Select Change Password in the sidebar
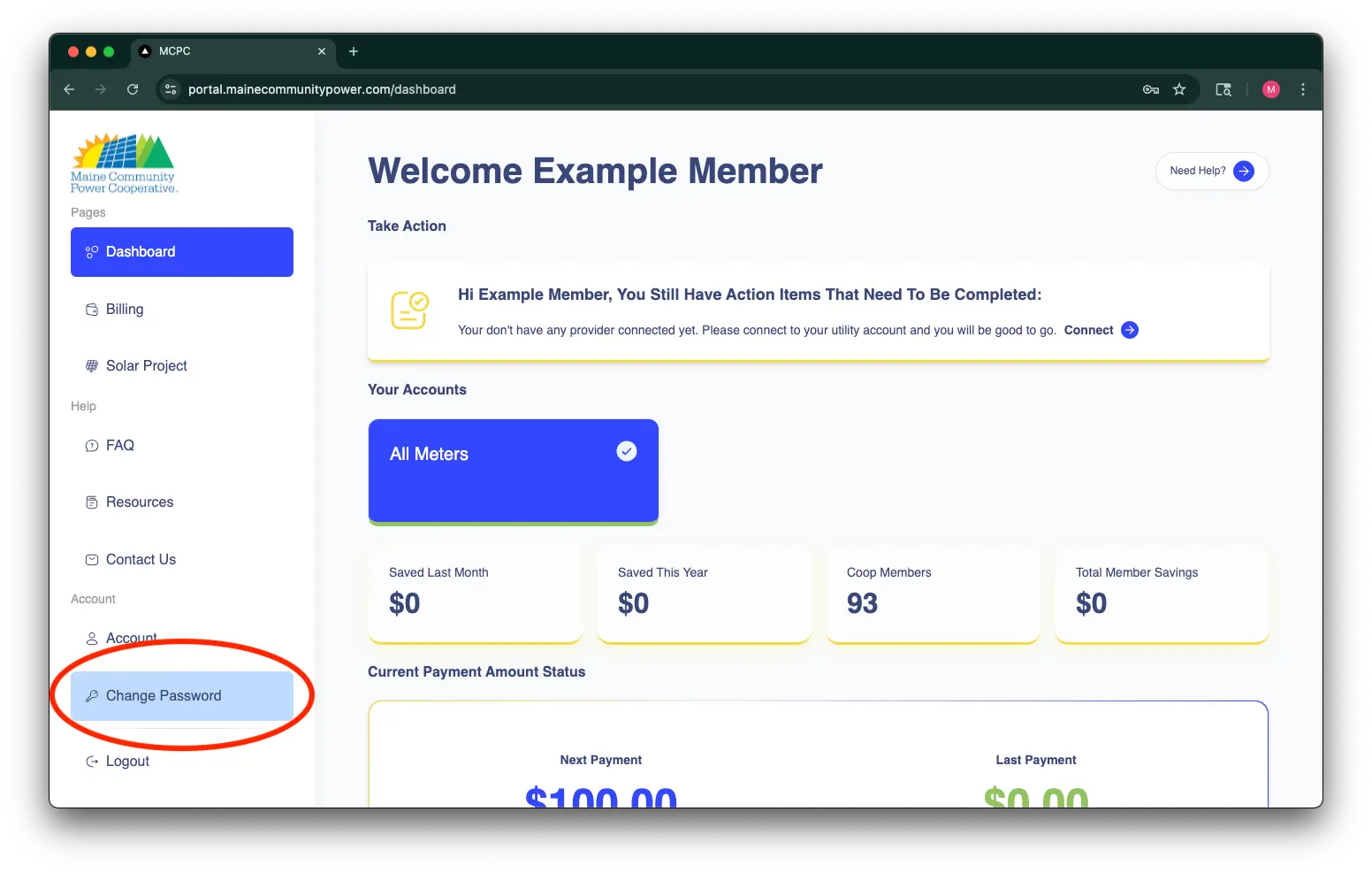1372x873 pixels. (x=182, y=696)
